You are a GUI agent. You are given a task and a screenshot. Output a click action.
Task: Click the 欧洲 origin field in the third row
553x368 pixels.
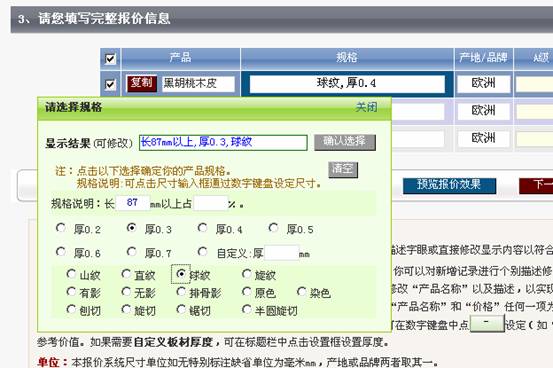(x=484, y=138)
